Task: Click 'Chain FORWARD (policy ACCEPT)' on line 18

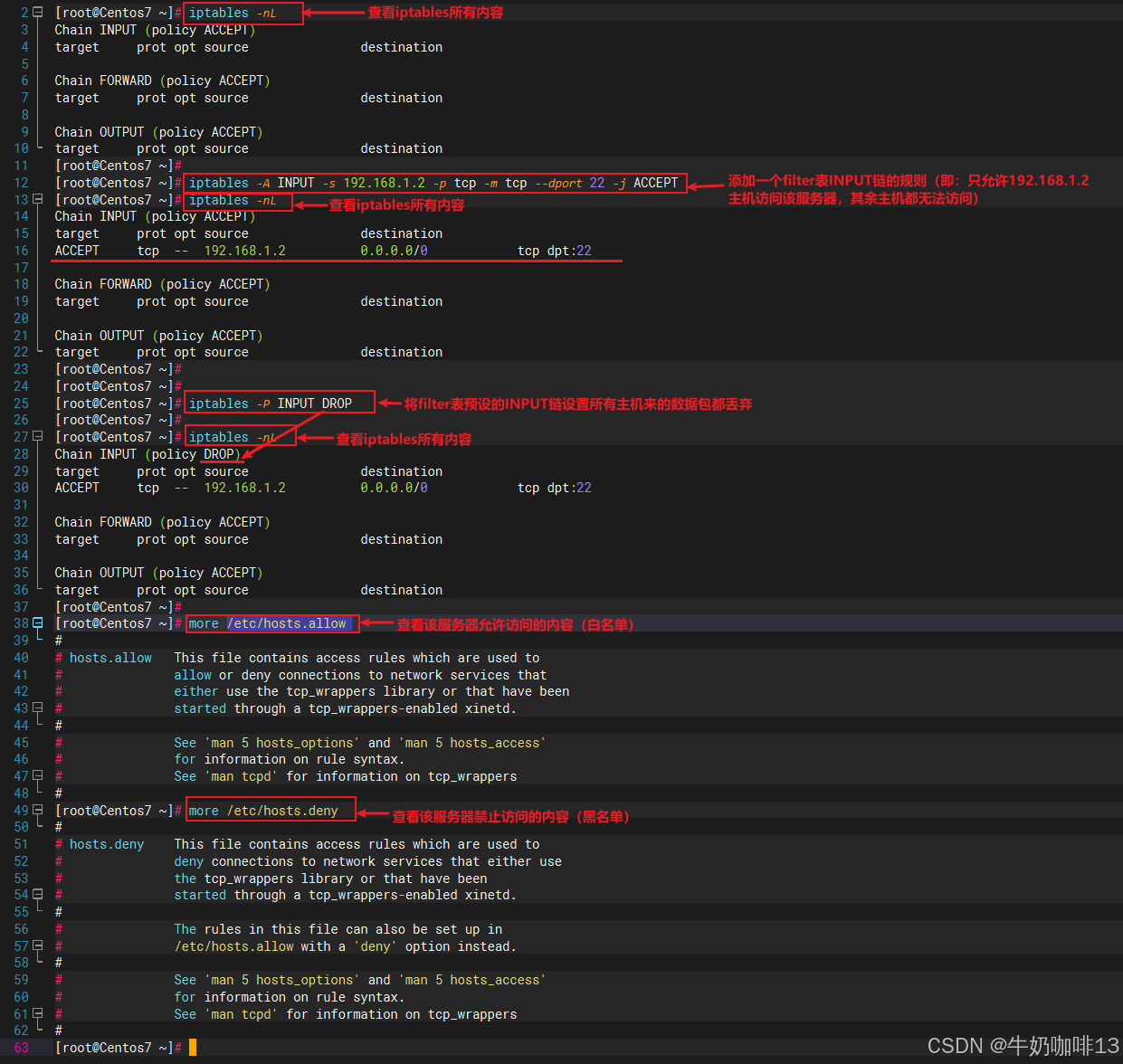Action: click(162, 284)
